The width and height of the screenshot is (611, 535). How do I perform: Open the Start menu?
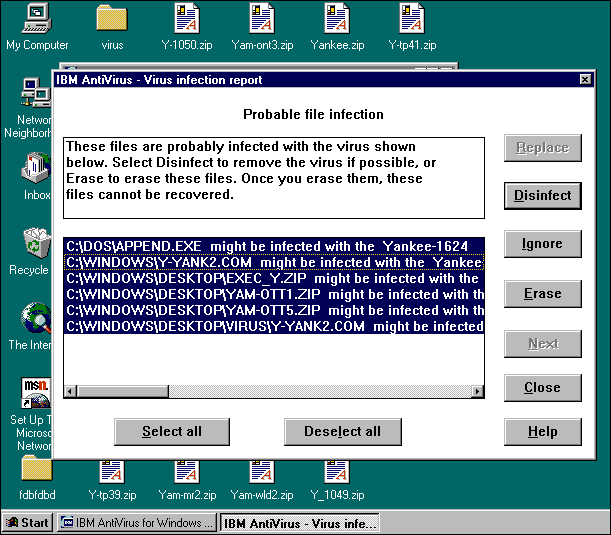click(28, 523)
